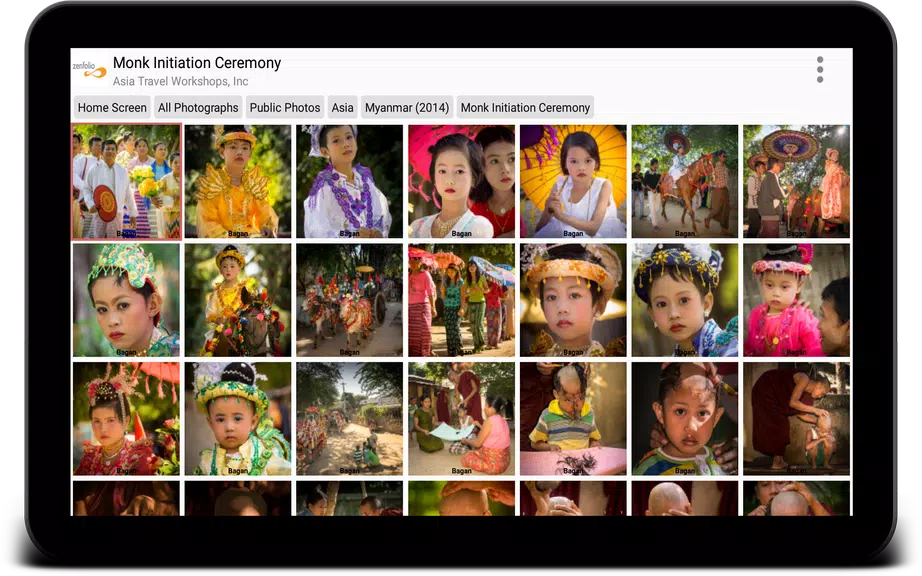
Task: Select the Public Photos breadcrumb
Action: (284, 107)
